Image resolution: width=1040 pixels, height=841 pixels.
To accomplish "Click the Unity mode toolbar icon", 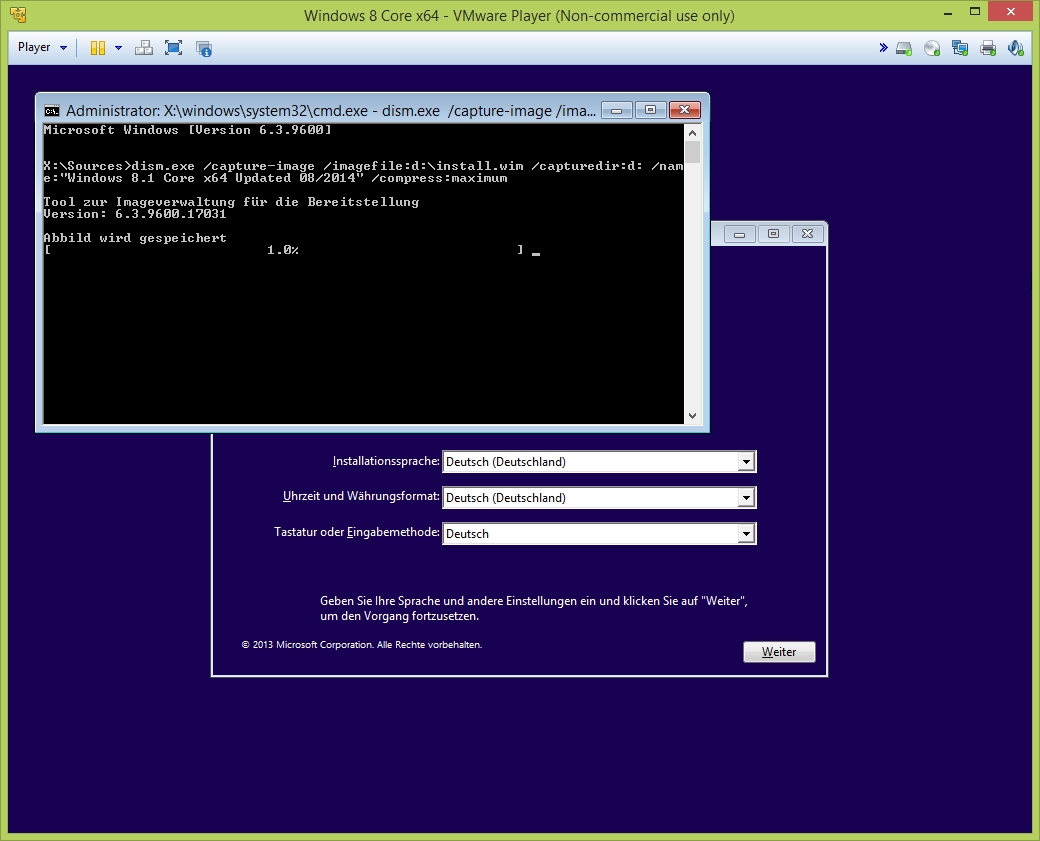I will pyautogui.click(x=204, y=48).
